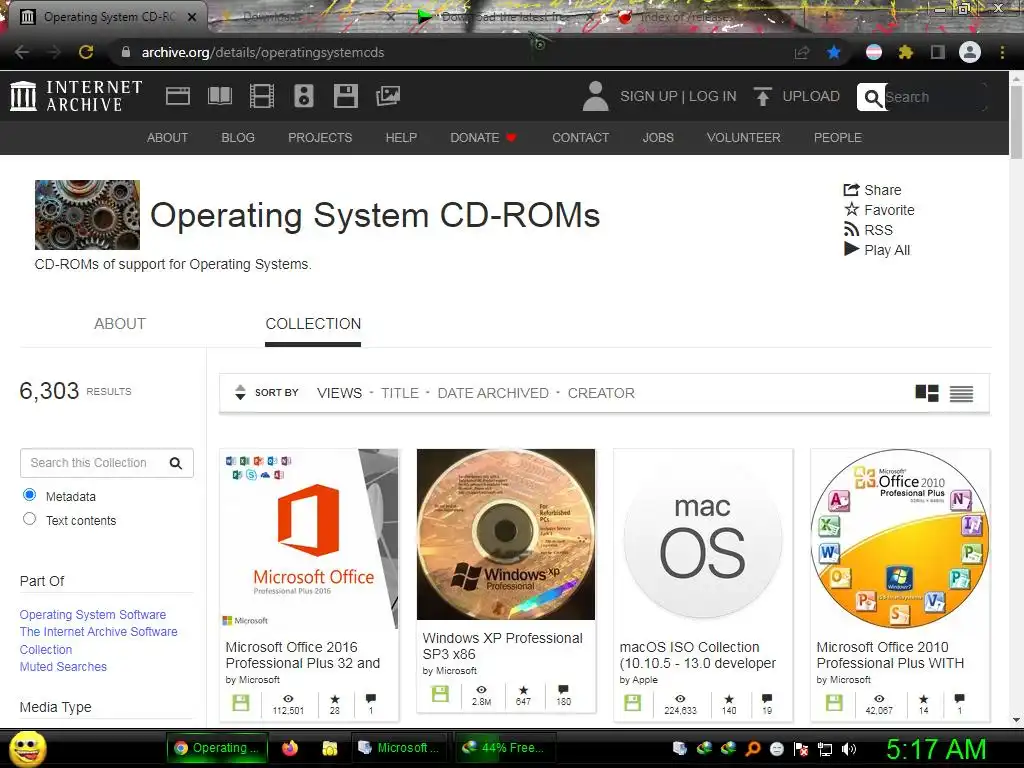This screenshot has height=768, width=1024.
Task: Open the Video film-strip icon
Action: coord(262,96)
